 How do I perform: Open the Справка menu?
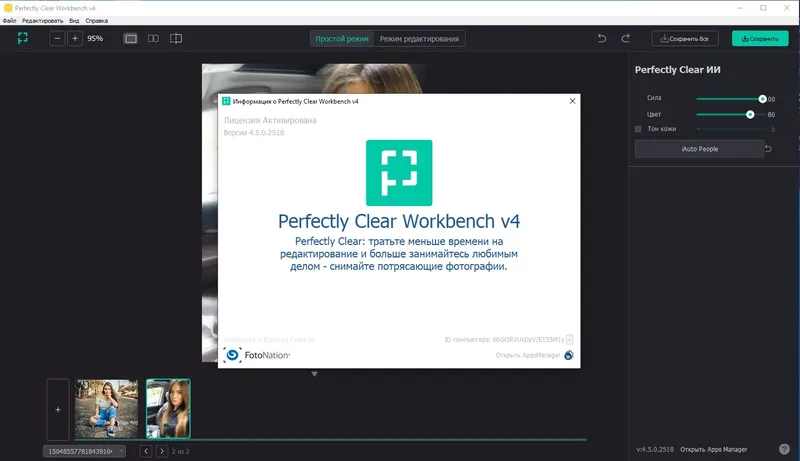(x=96, y=21)
